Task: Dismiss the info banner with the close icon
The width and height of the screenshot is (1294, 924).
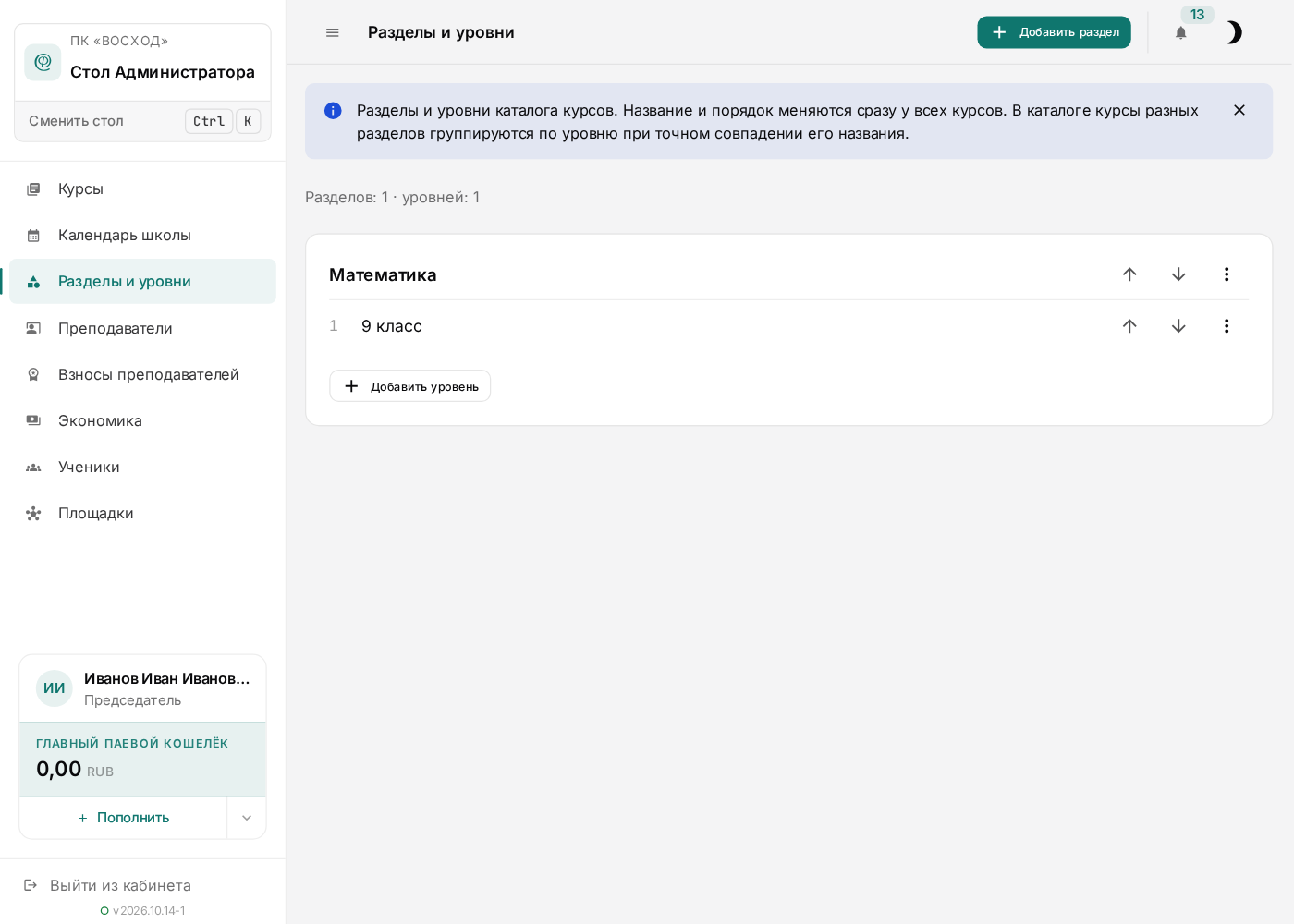Action: coord(1239,110)
